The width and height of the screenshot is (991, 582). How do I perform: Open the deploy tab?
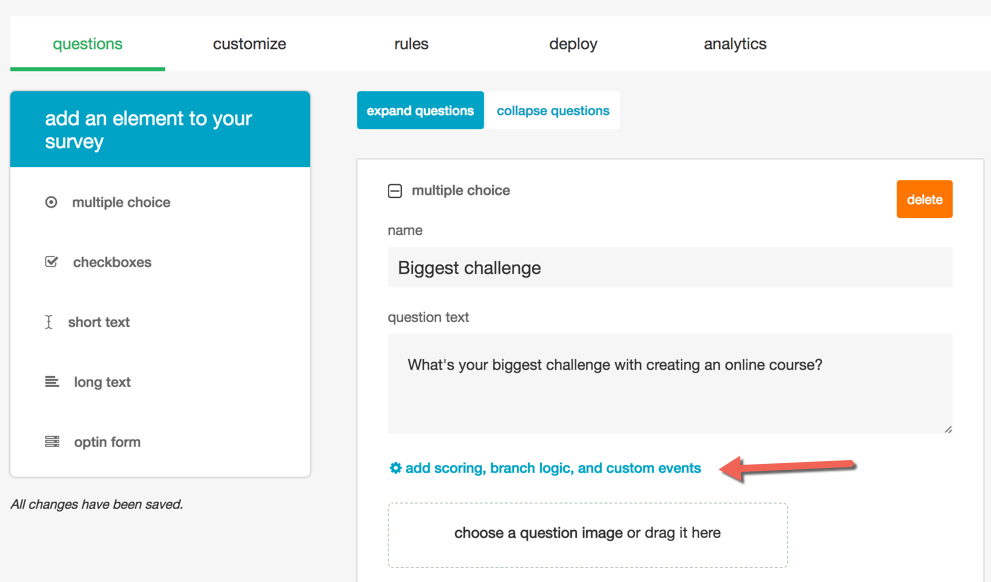pos(573,44)
